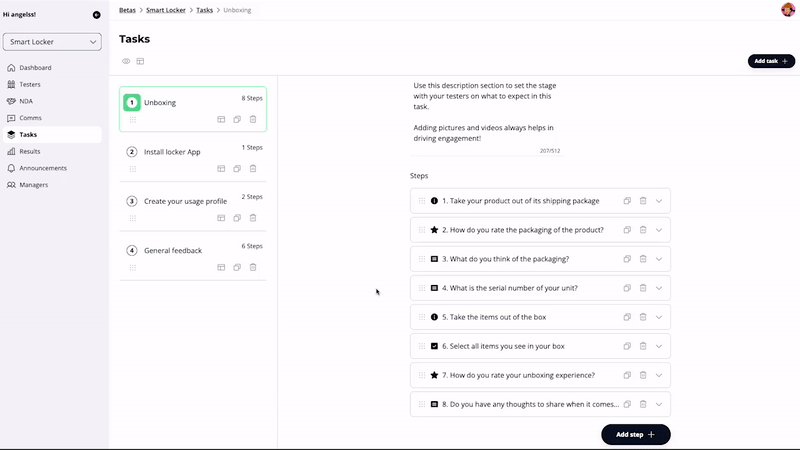Click the task description text field
800x450 pixels.
[486, 116]
